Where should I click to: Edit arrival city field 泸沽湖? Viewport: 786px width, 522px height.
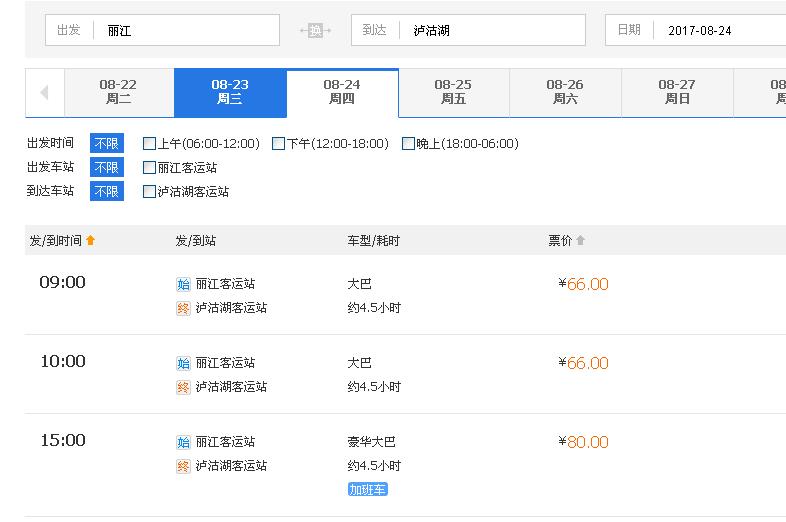[468, 31]
